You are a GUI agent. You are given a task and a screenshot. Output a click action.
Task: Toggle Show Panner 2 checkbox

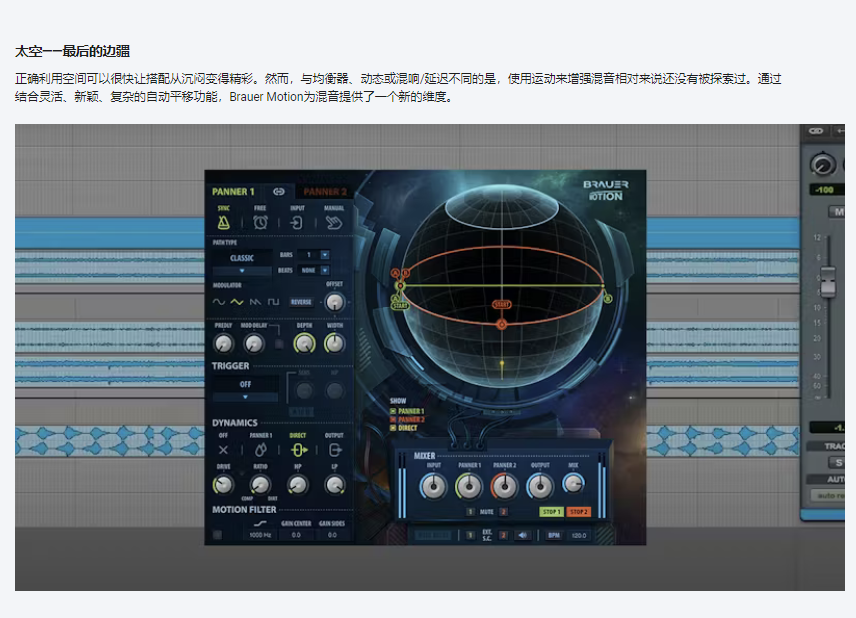(393, 419)
